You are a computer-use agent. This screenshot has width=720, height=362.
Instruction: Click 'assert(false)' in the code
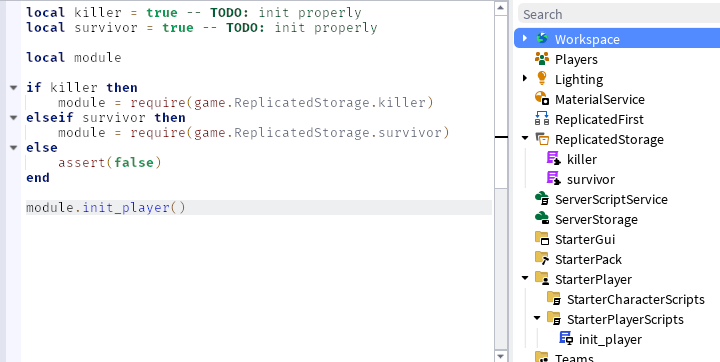(110, 162)
